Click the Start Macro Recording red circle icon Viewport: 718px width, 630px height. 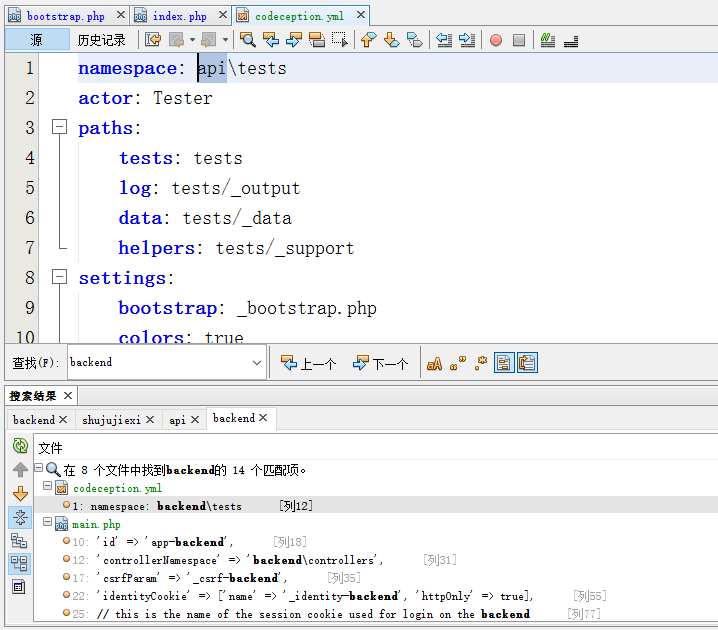pyautogui.click(x=496, y=40)
